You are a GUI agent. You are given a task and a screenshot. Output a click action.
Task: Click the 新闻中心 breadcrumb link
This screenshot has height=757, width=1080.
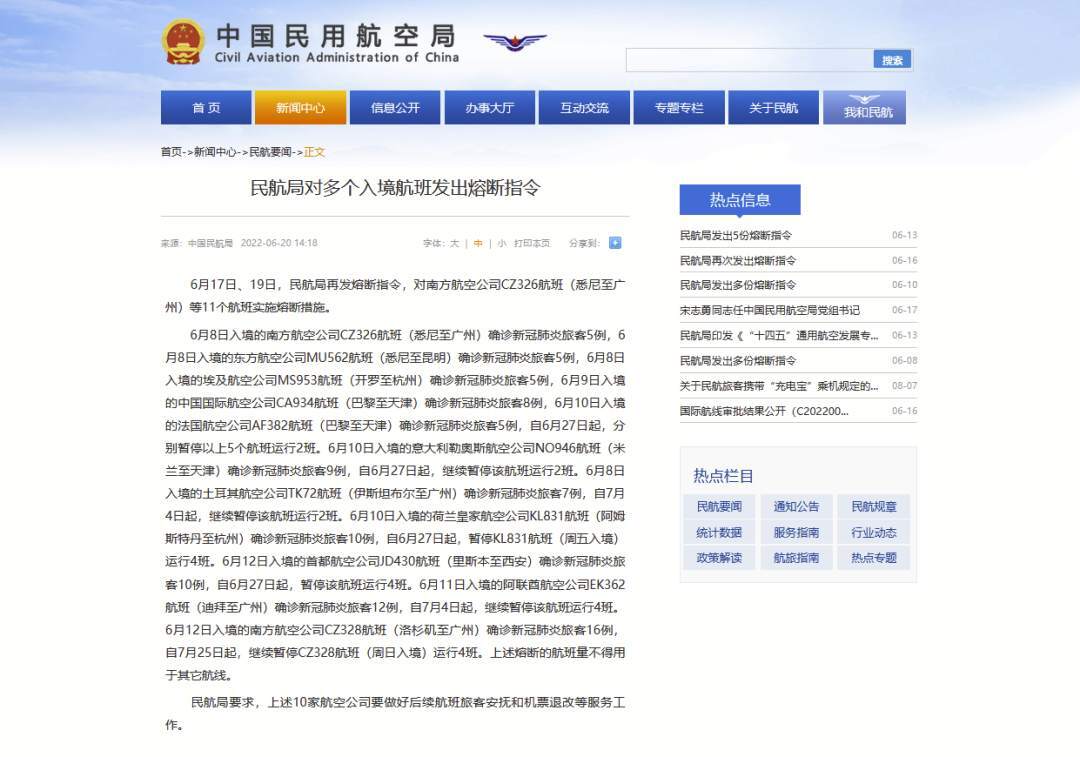[215, 152]
